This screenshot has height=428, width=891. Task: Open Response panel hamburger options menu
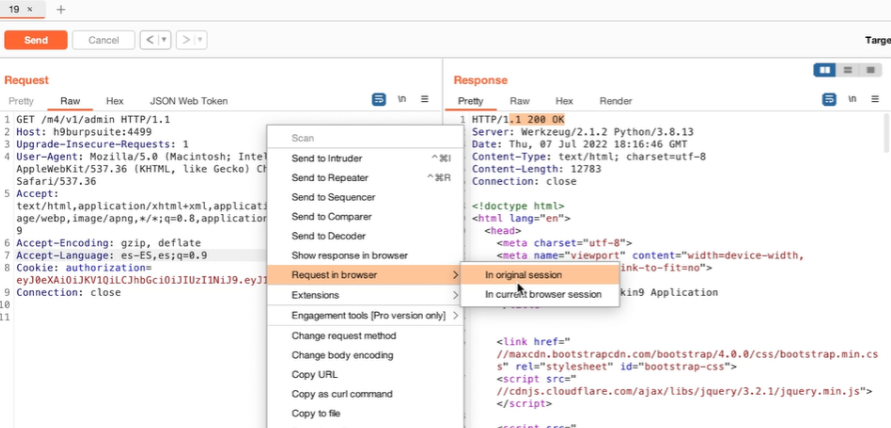tap(875, 99)
